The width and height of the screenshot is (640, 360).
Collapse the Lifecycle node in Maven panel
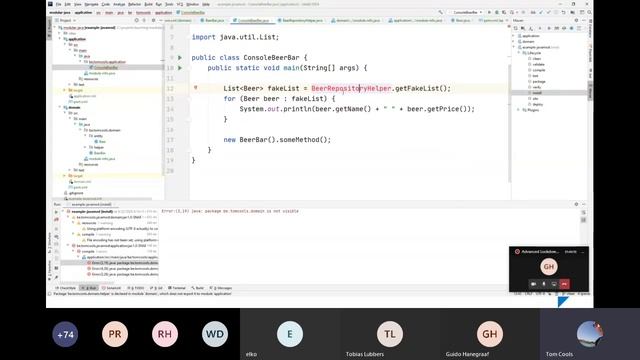(519, 53)
